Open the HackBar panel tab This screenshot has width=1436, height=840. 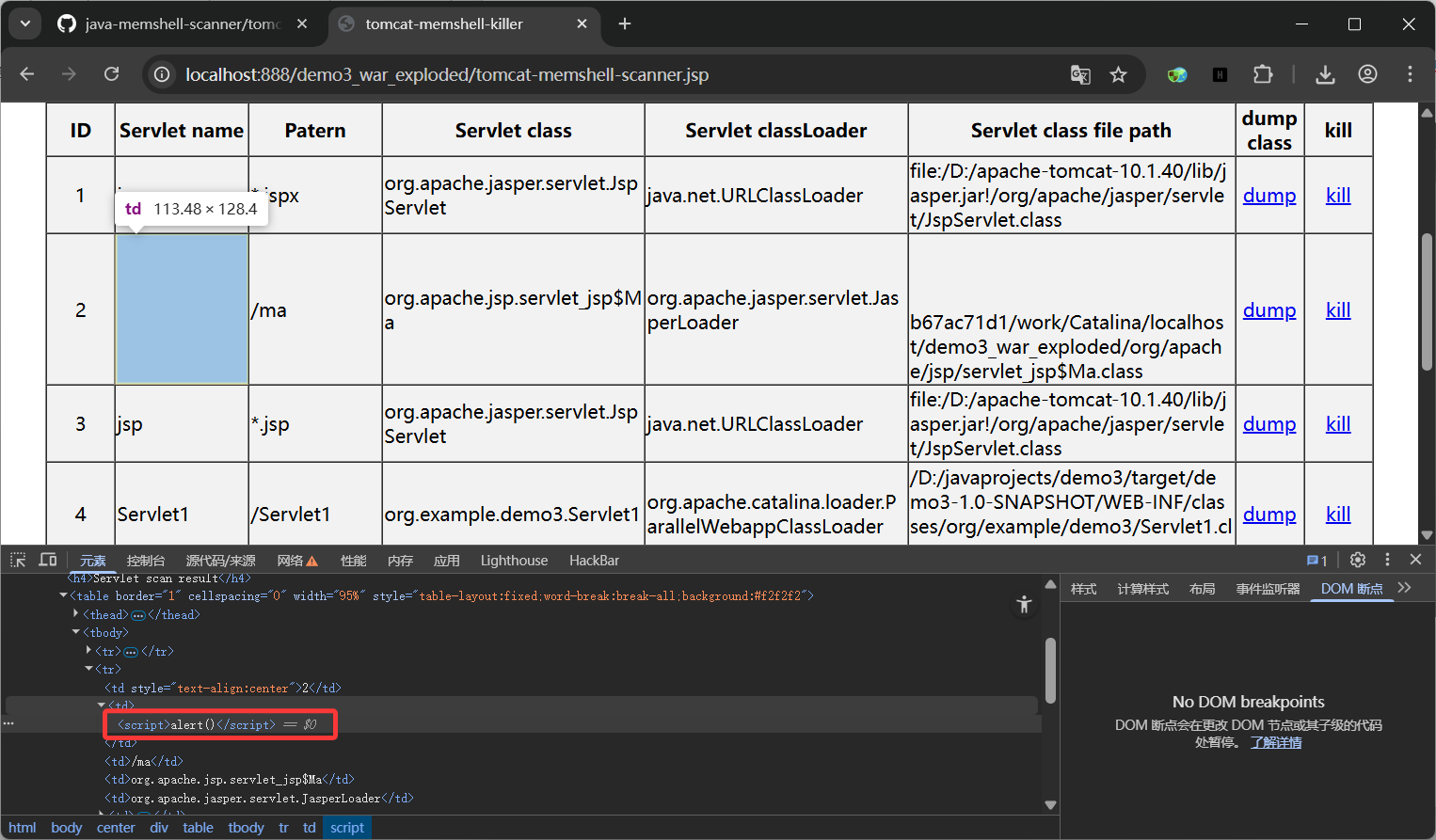[594, 561]
